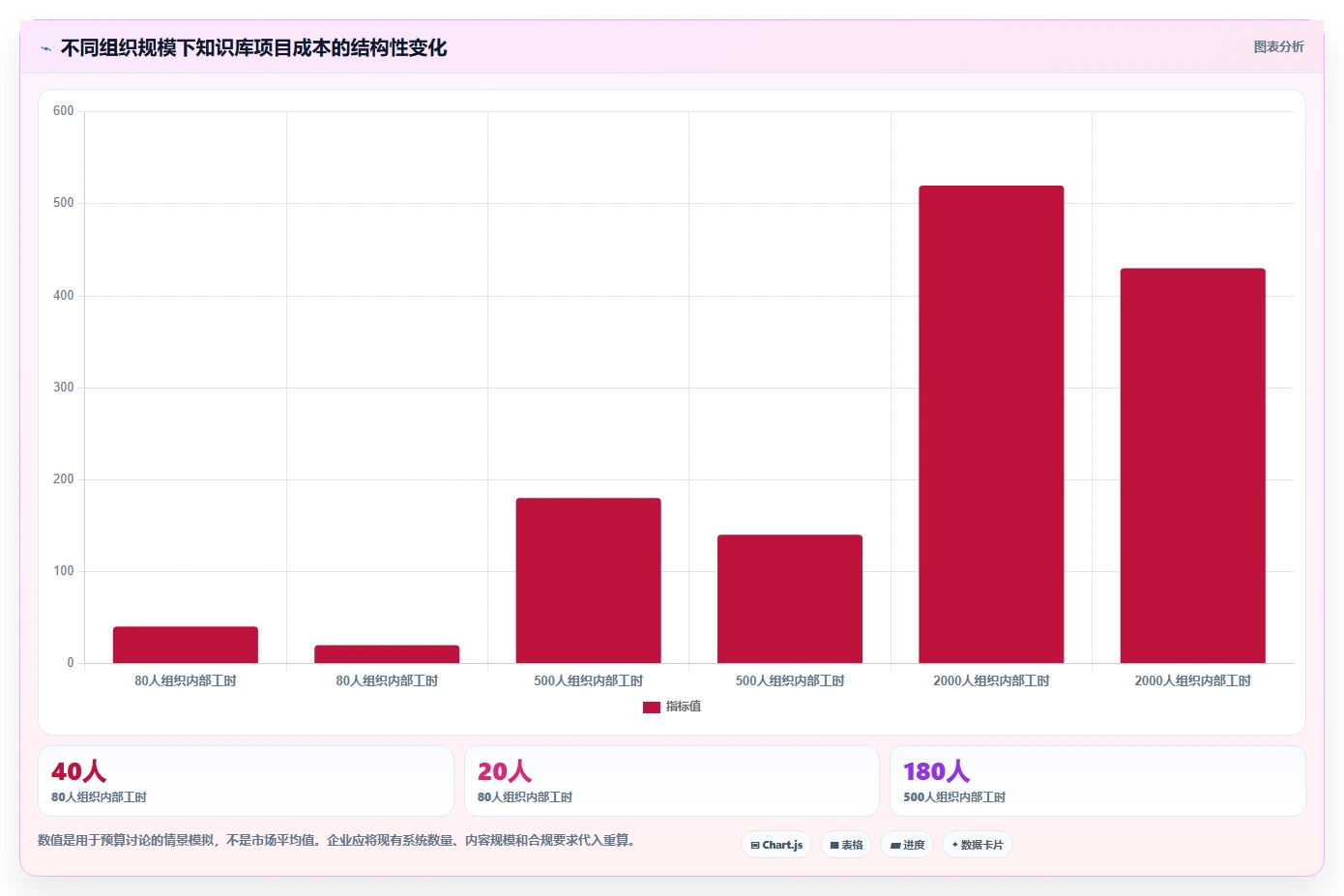This screenshot has height=896, width=1344.
Task: Click the 500人组织内部工时 caption in the 180人 card
Action: [954, 797]
